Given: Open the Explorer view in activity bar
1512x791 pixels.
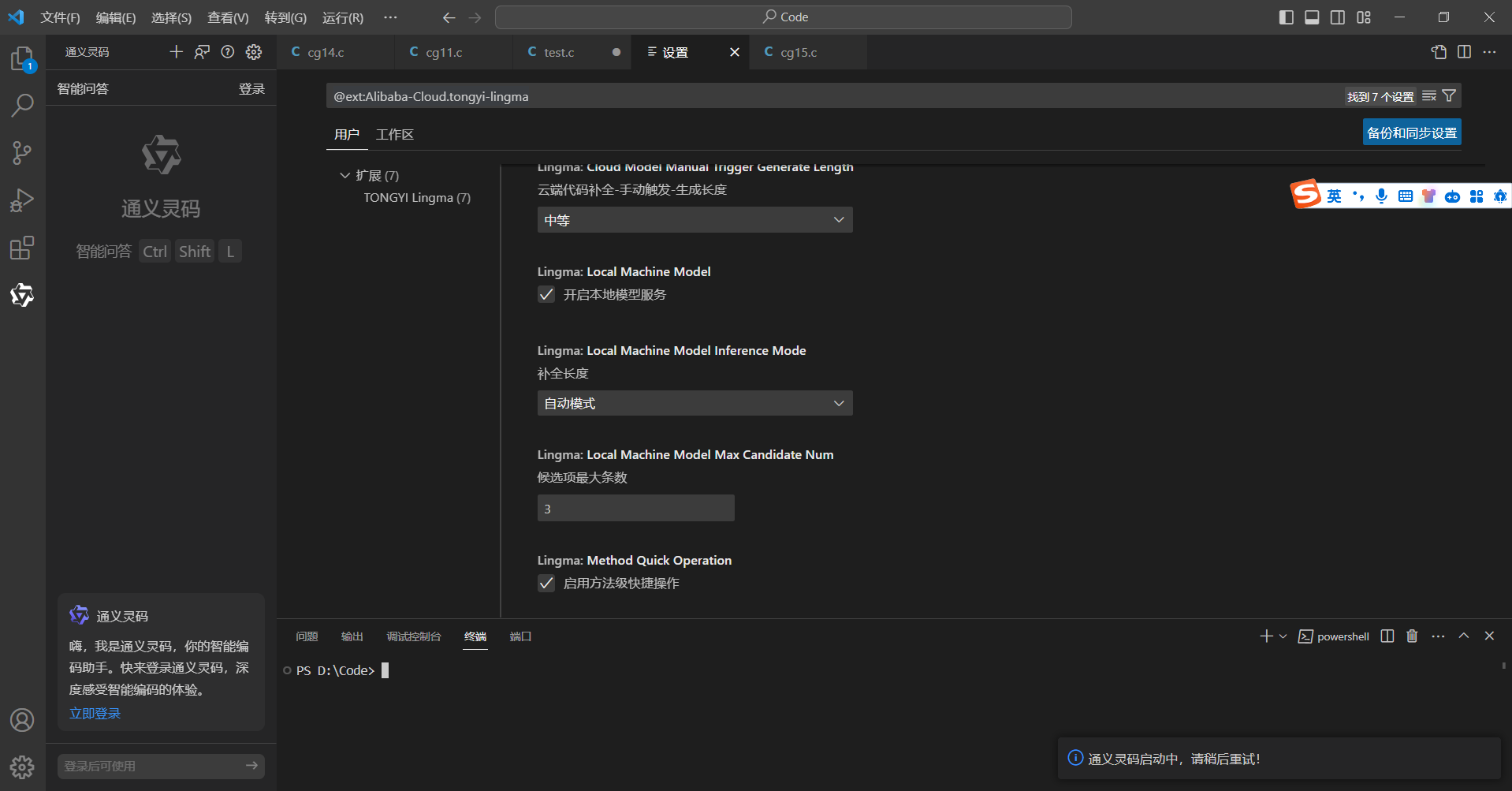Looking at the screenshot, I should click(22, 58).
